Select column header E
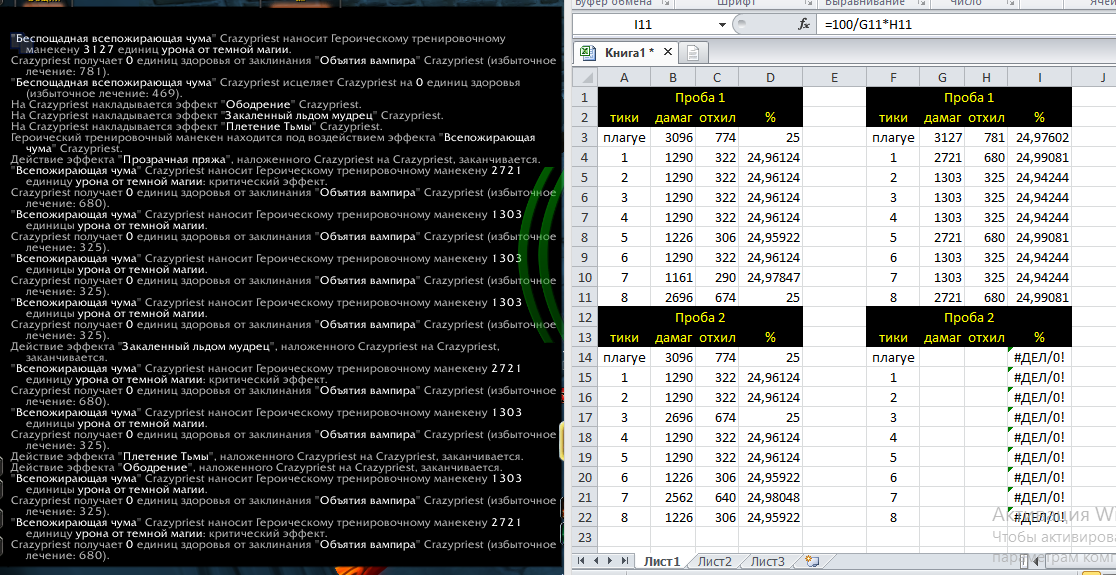1116x575 pixels. click(834, 77)
